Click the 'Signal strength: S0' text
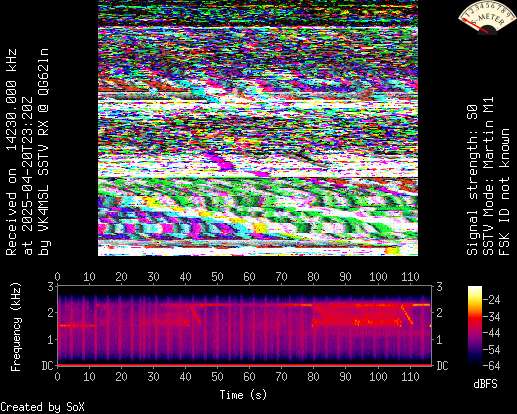 472,180
